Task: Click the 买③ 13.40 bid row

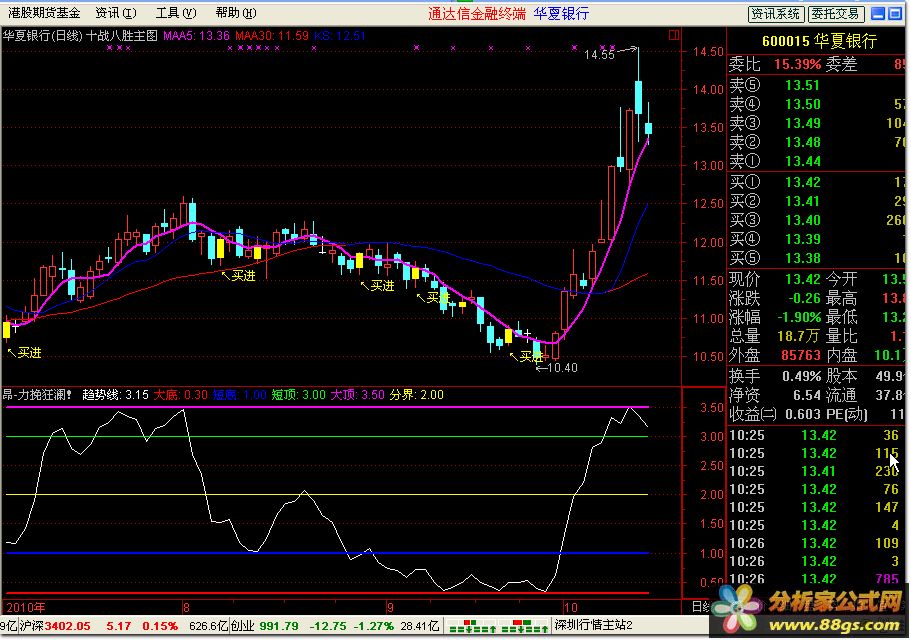Action: coord(816,220)
